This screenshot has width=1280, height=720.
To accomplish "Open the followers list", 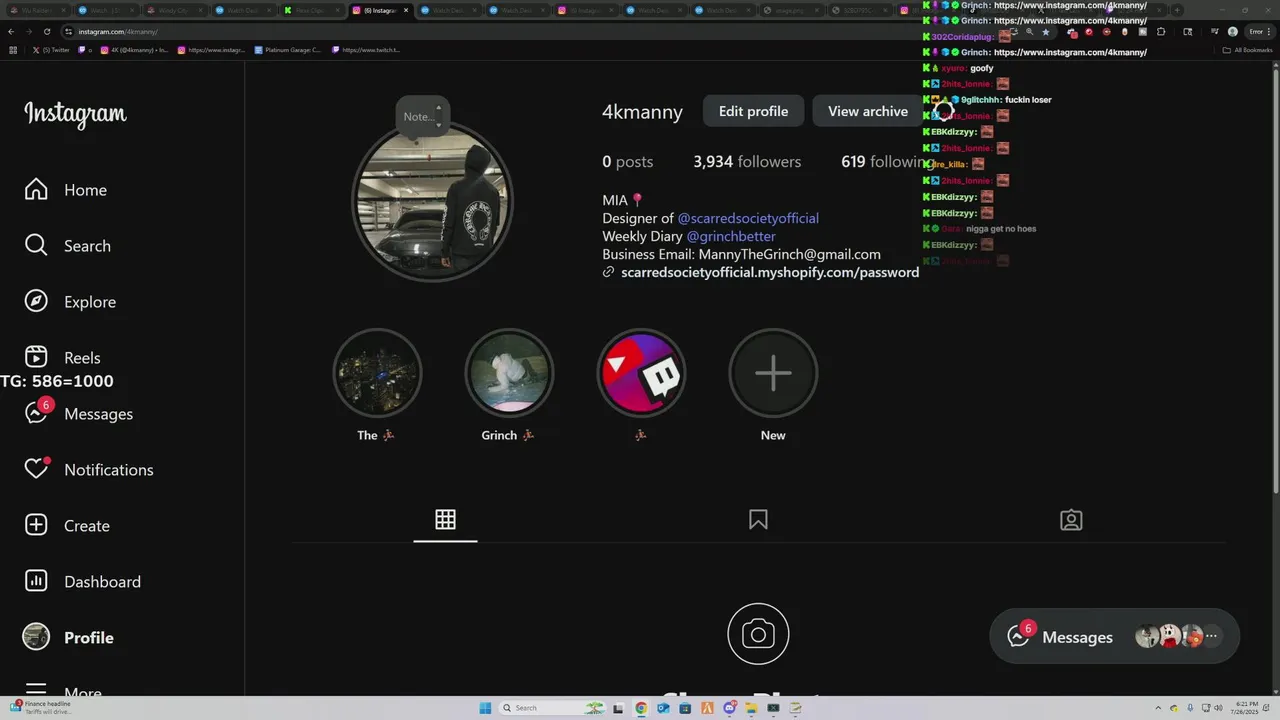I will click(747, 162).
